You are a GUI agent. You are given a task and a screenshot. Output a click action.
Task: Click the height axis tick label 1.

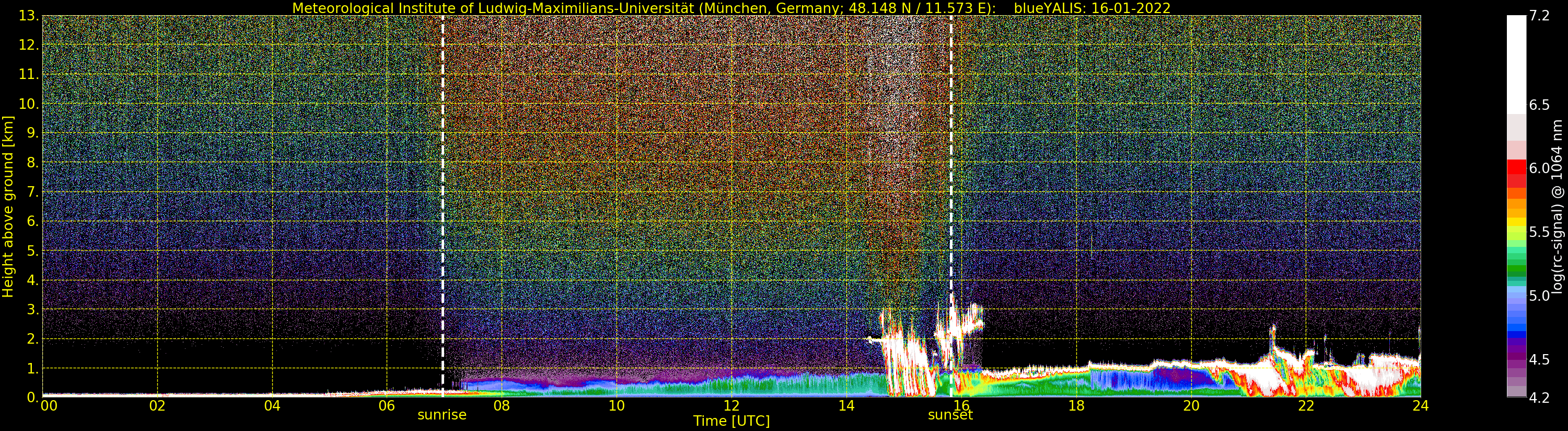[32, 368]
